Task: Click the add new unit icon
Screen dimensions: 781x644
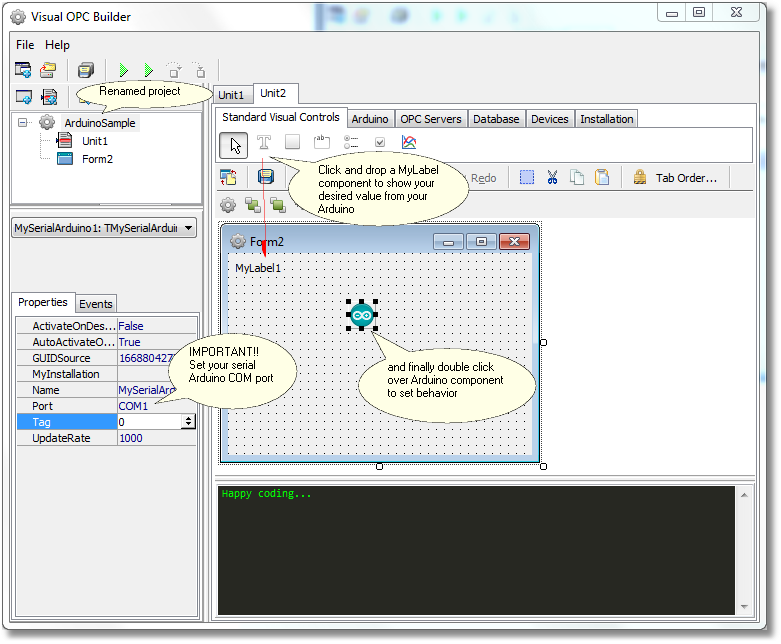Action: (49, 97)
